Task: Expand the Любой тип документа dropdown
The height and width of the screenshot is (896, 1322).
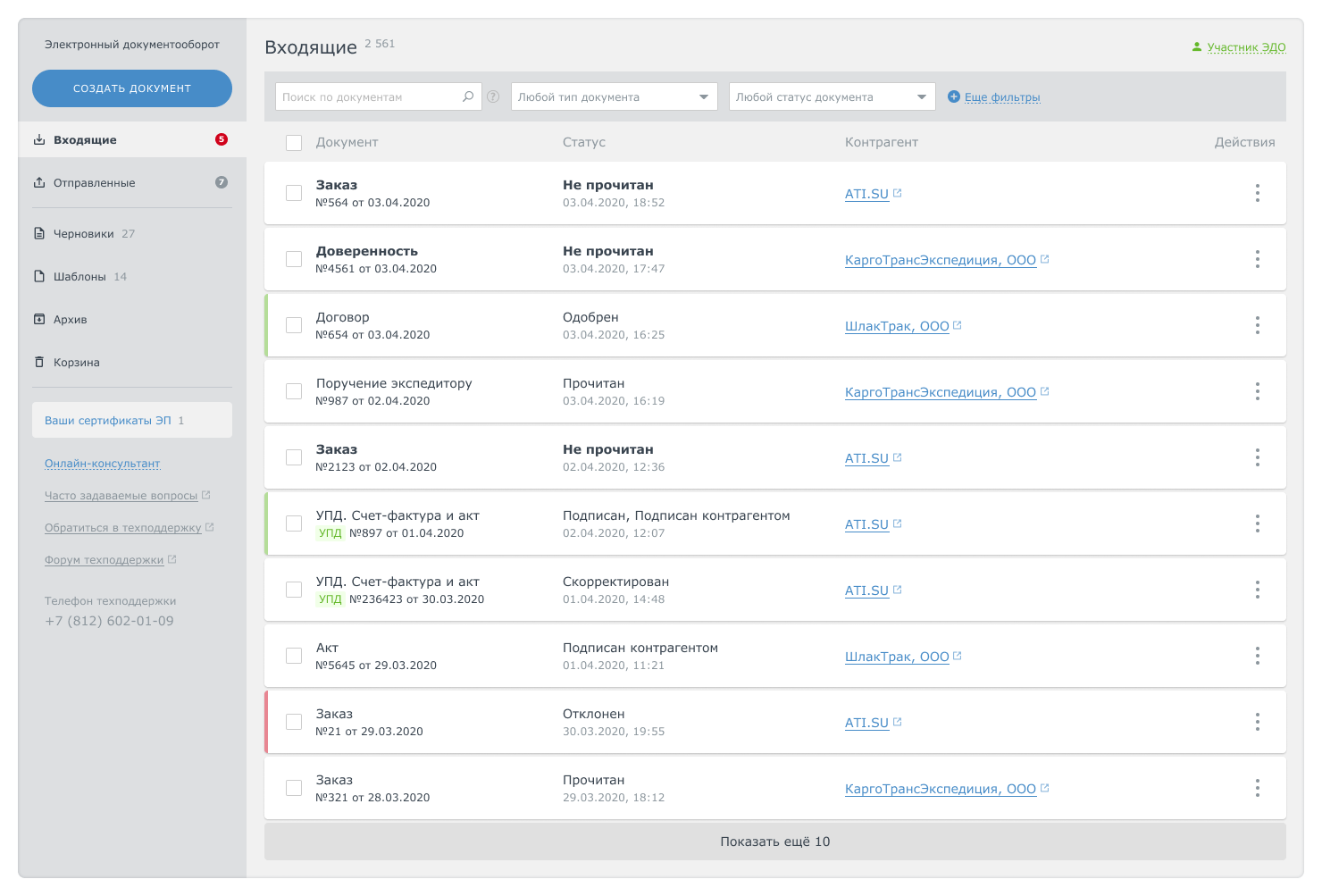Action: [x=614, y=96]
